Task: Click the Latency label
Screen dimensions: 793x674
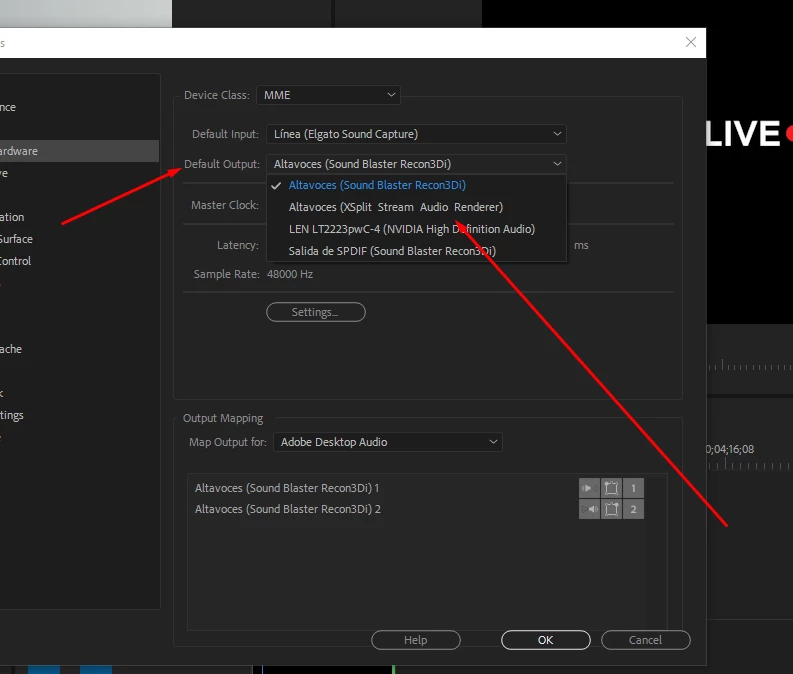Action: [238, 245]
